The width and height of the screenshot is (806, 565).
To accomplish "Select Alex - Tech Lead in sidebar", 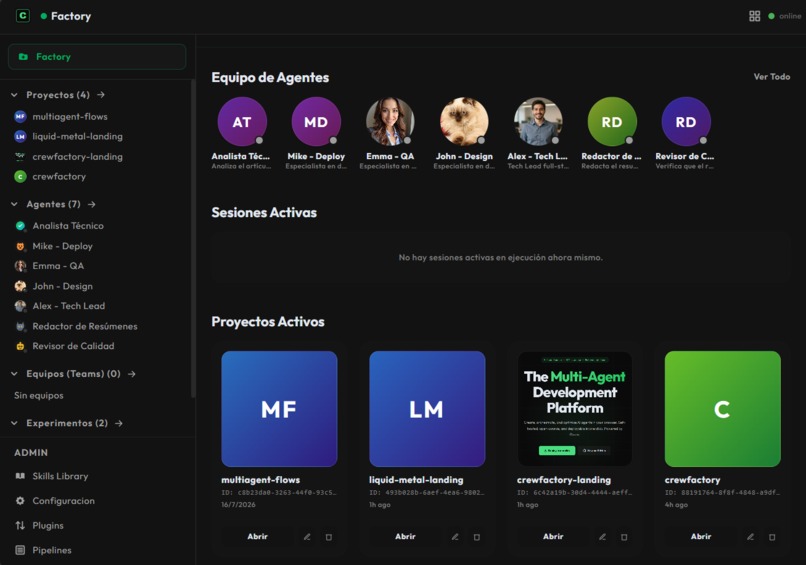I will (x=68, y=306).
